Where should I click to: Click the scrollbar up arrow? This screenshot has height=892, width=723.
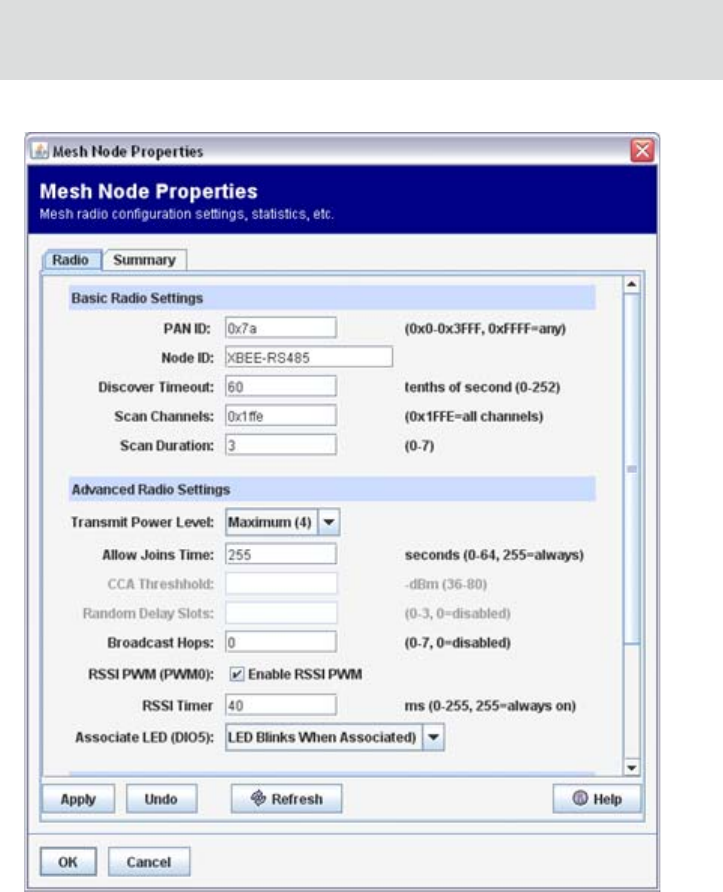point(631,284)
